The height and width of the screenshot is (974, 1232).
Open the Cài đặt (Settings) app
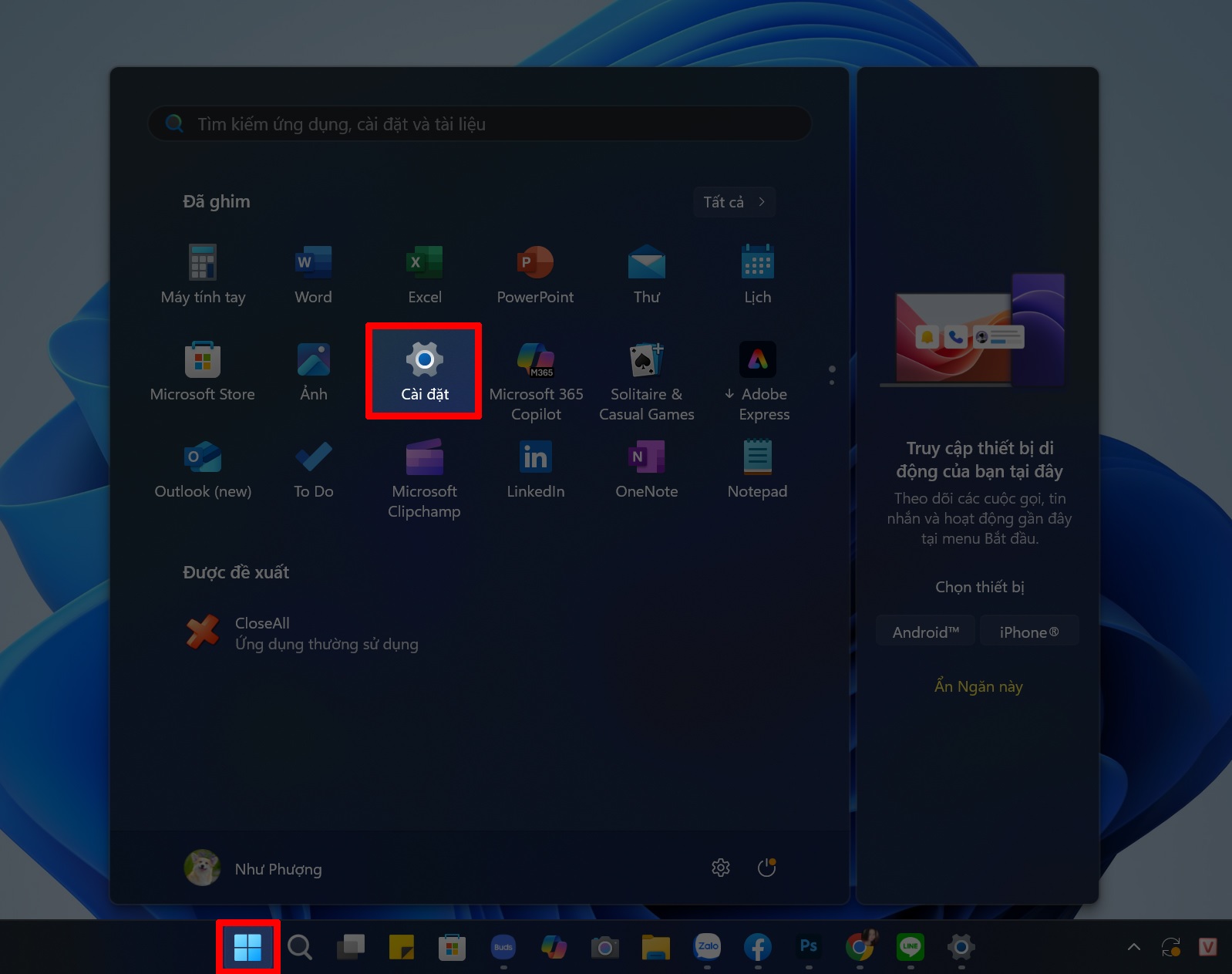point(424,371)
